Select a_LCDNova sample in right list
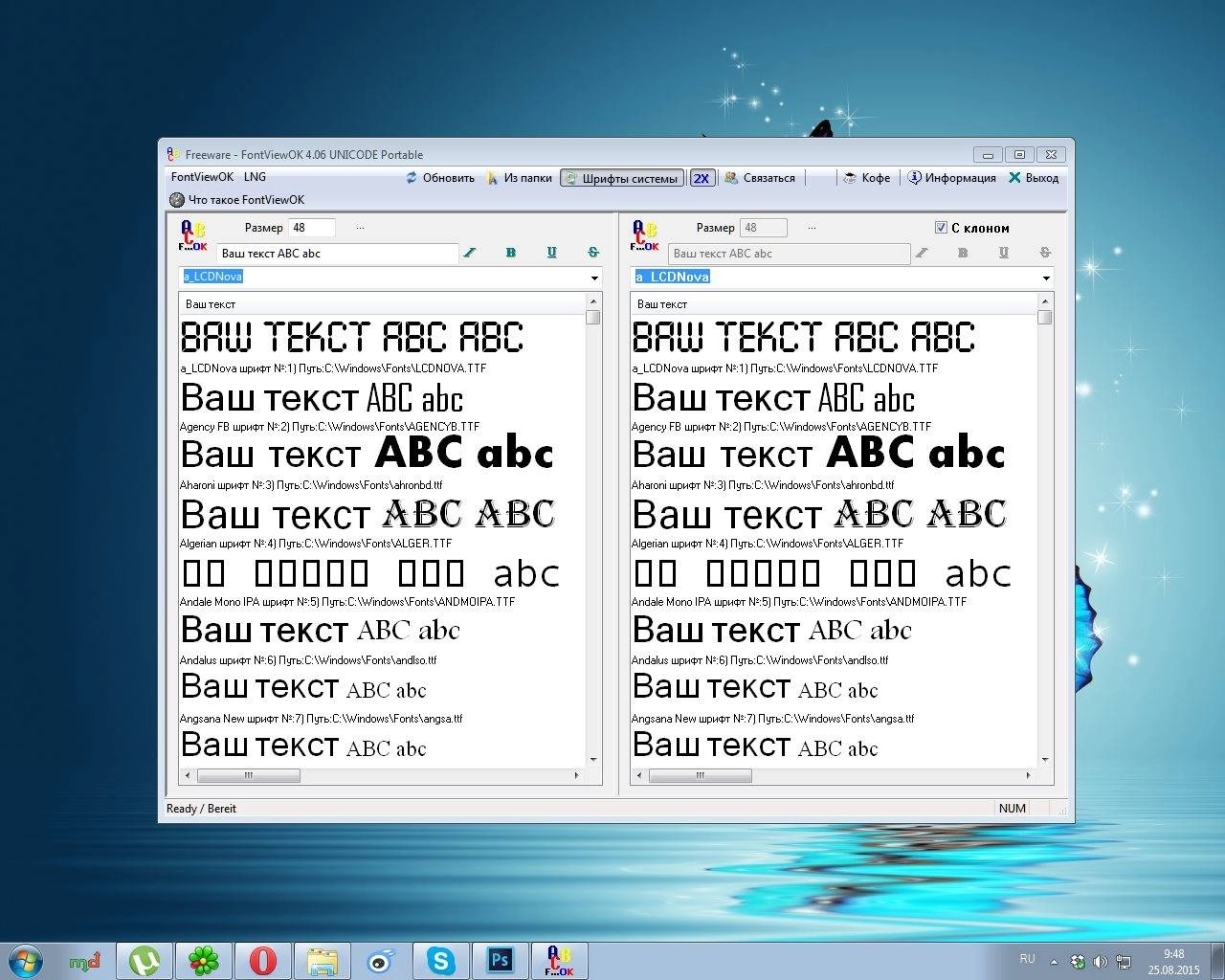Image resolution: width=1225 pixels, height=980 pixels. click(803, 338)
